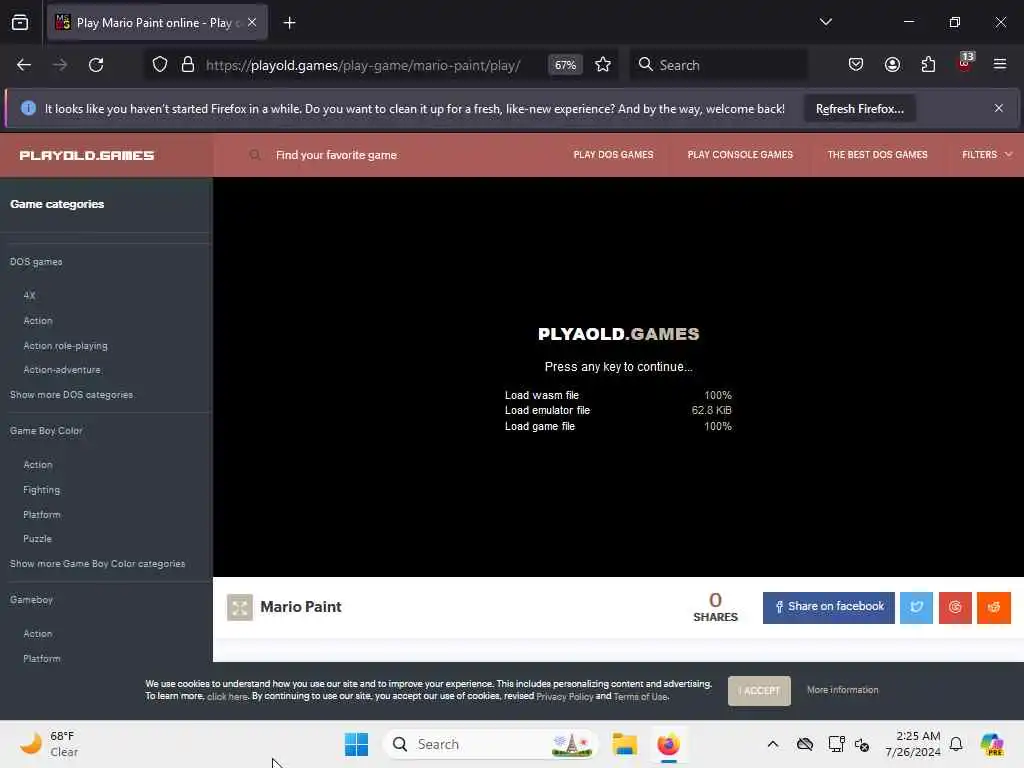Open tracking protection shield icon
The image size is (1024, 768).
(x=160, y=65)
